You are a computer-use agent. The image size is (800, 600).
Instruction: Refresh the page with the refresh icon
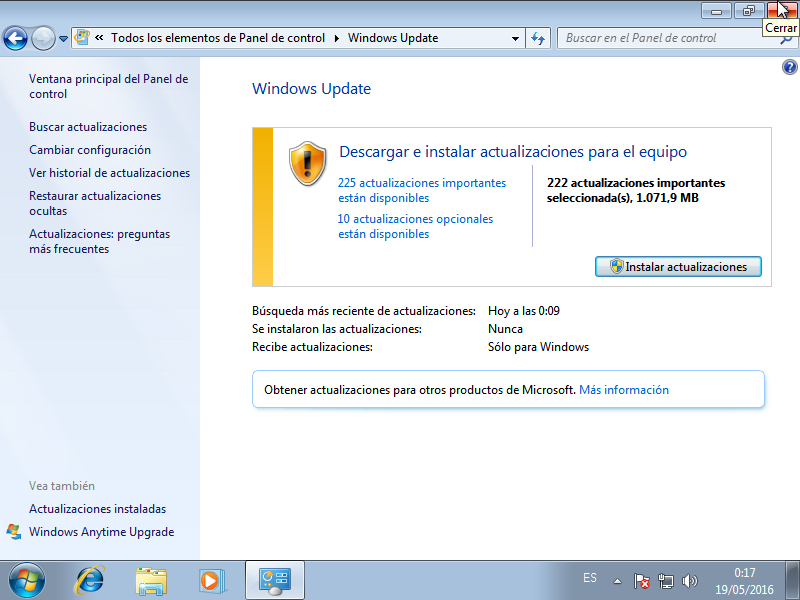pos(538,38)
